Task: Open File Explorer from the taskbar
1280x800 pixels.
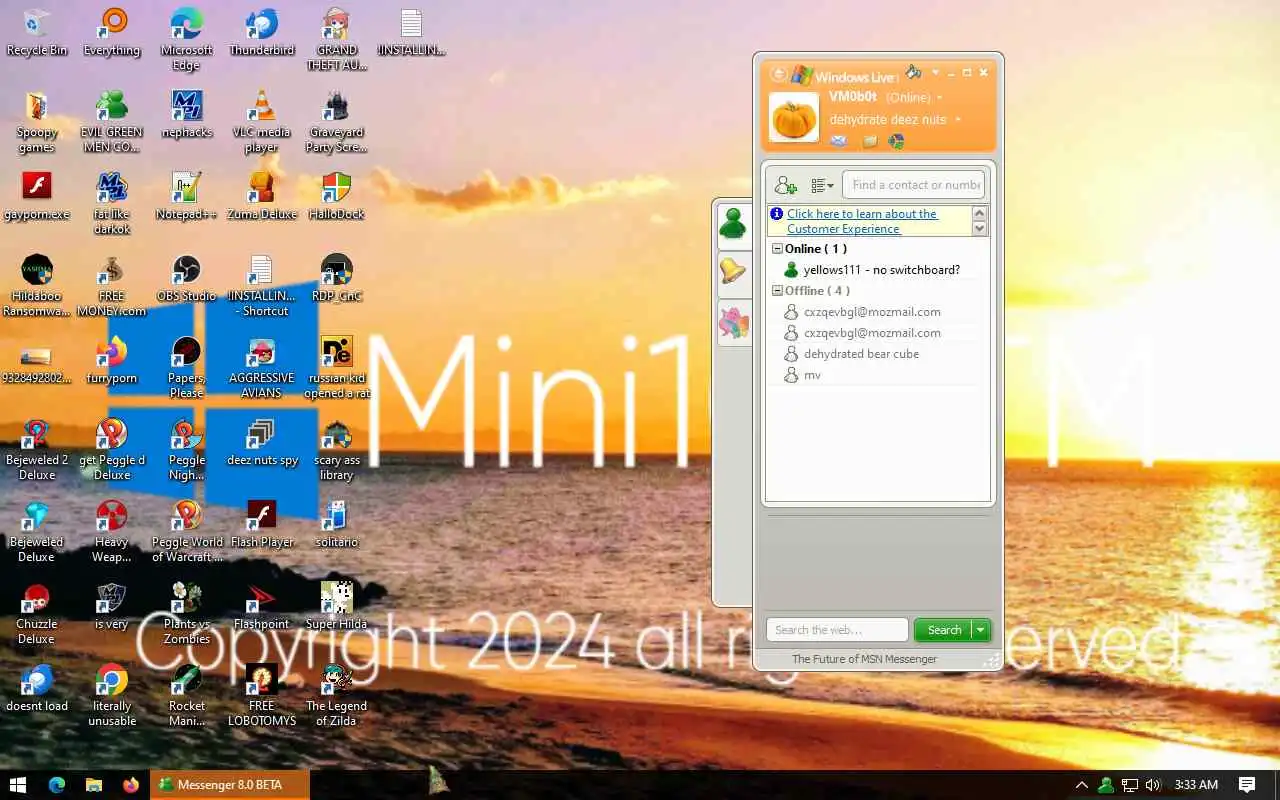Action: 93,785
